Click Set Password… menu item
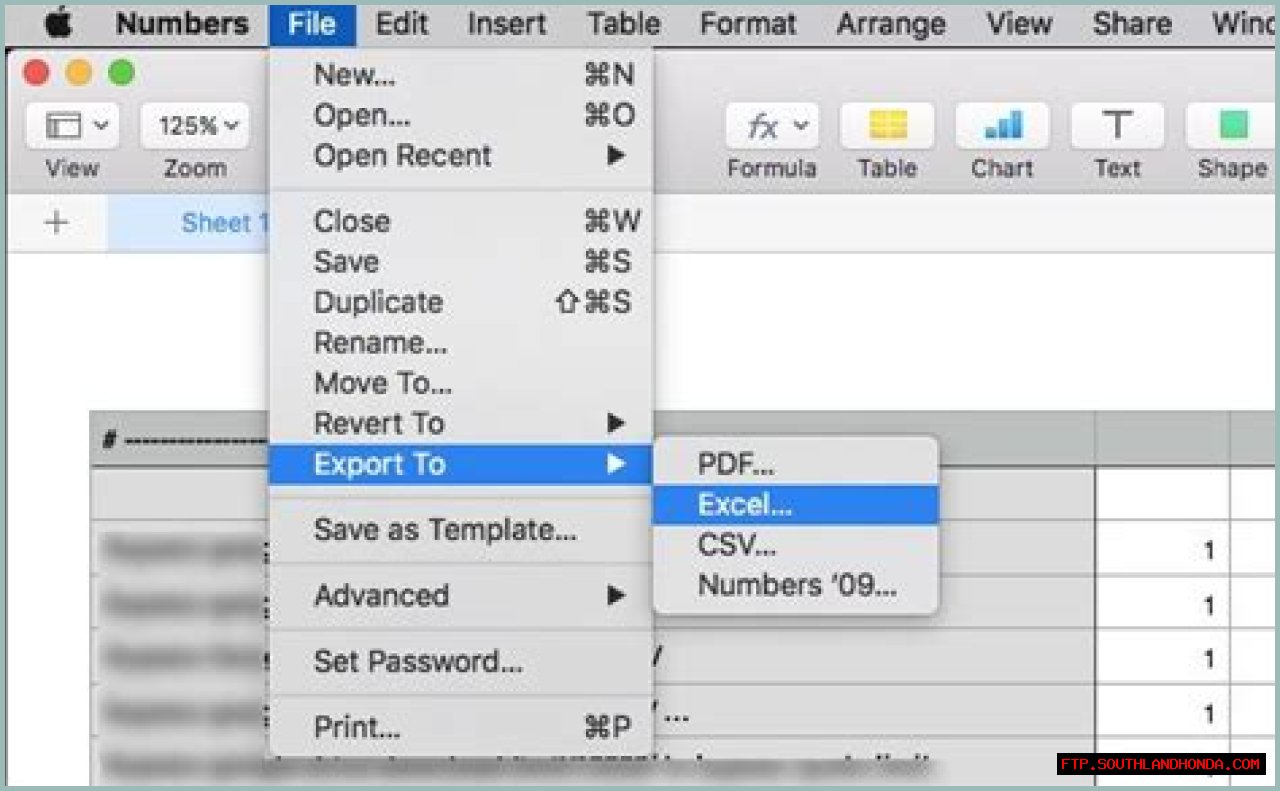The height and width of the screenshot is (791, 1280). (418, 661)
